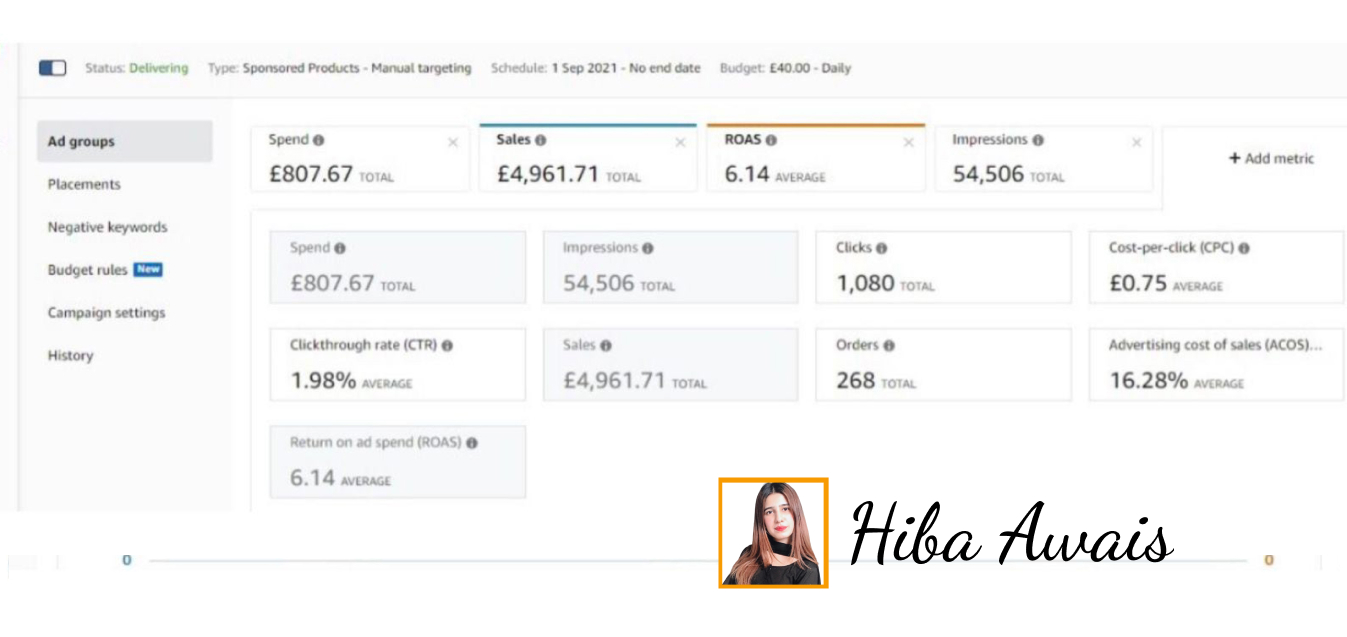Select the Orders metric card
This screenshot has width=1347, height=637.
[x=942, y=364]
